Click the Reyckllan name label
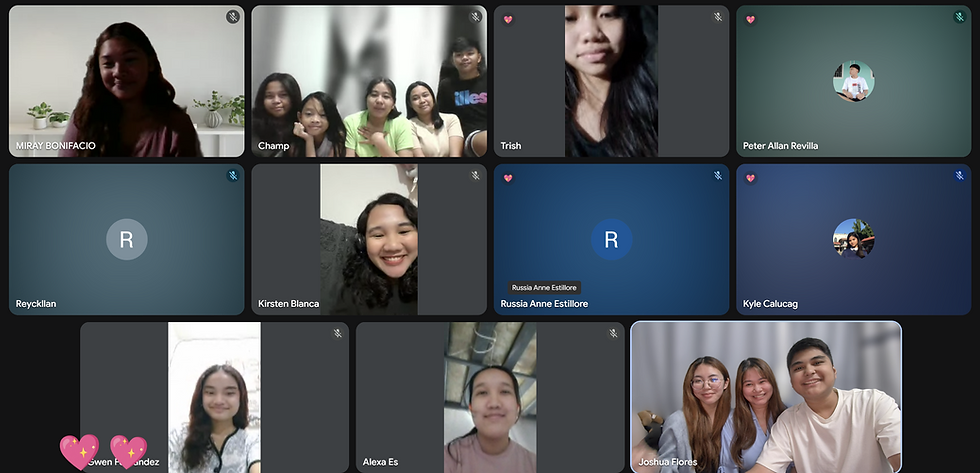Viewport: 980px width, 473px height. tap(36, 304)
